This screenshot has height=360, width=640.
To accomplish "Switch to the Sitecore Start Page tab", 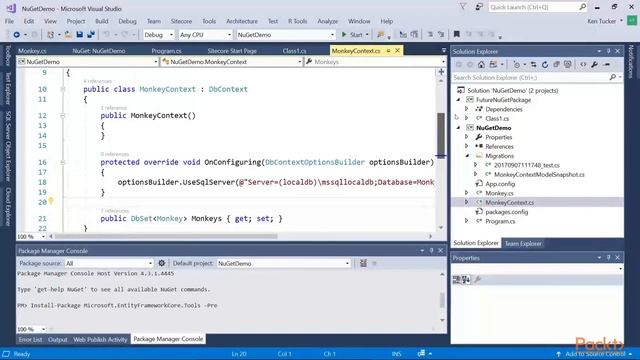I will (x=232, y=51).
